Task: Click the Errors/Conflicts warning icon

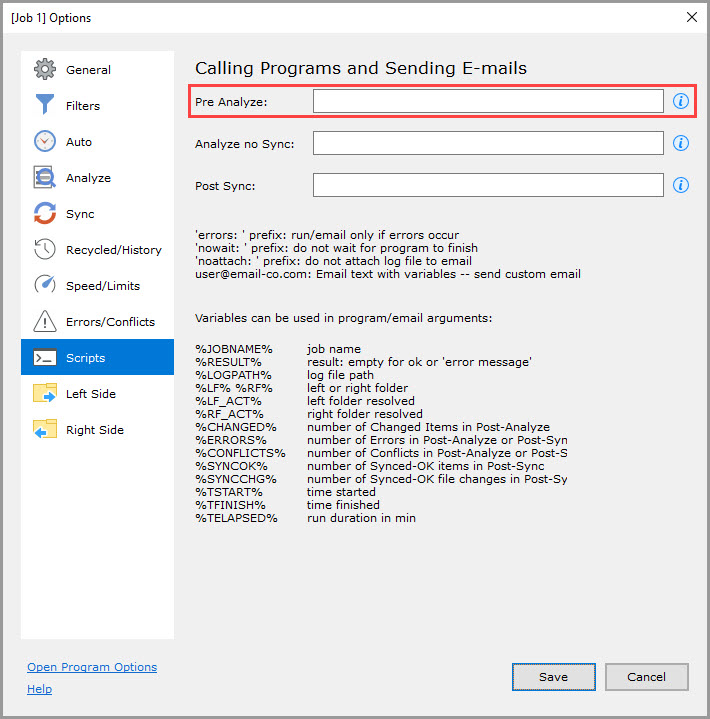Action: point(45,322)
